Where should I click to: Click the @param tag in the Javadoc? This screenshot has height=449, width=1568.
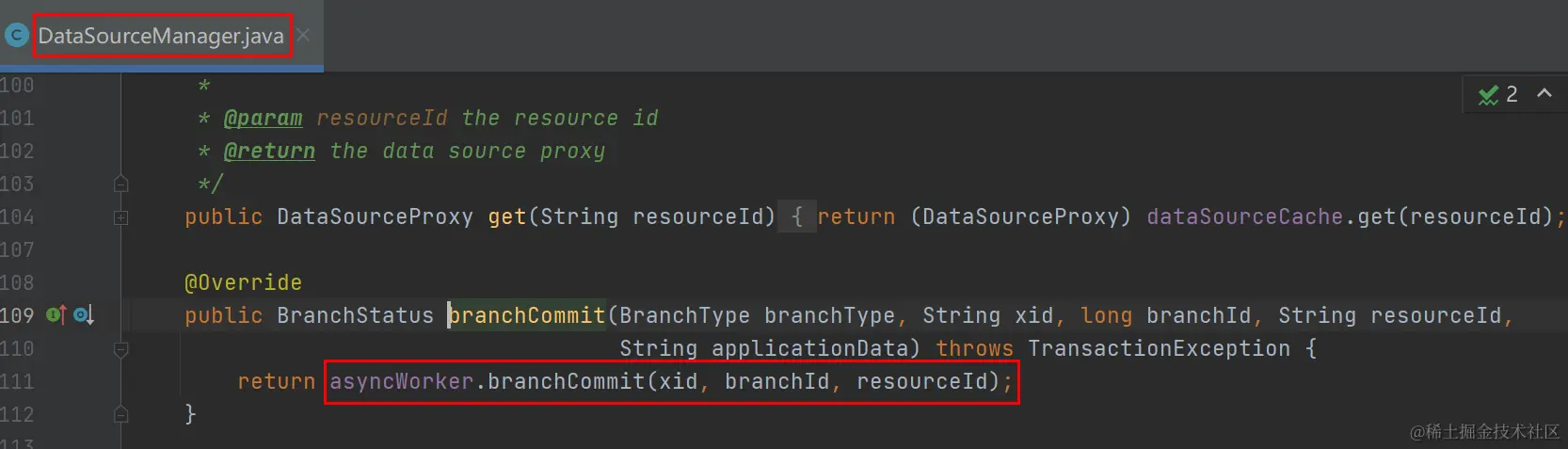coord(264,119)
